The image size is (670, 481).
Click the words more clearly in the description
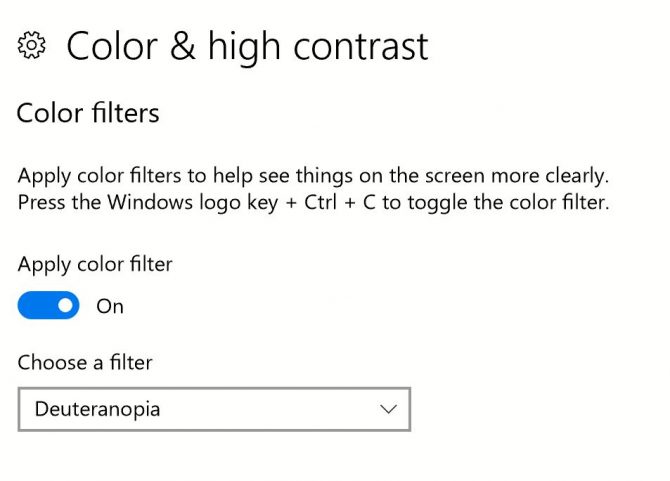566,176
